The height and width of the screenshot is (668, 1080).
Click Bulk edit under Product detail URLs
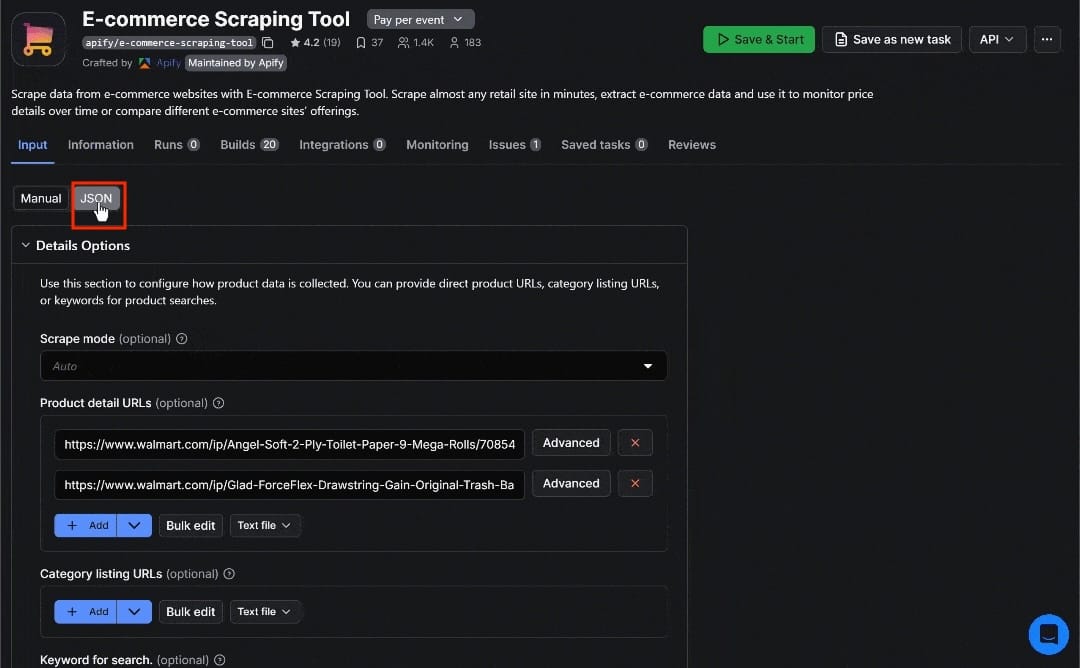pyautogui.click(x=190, y=525)
